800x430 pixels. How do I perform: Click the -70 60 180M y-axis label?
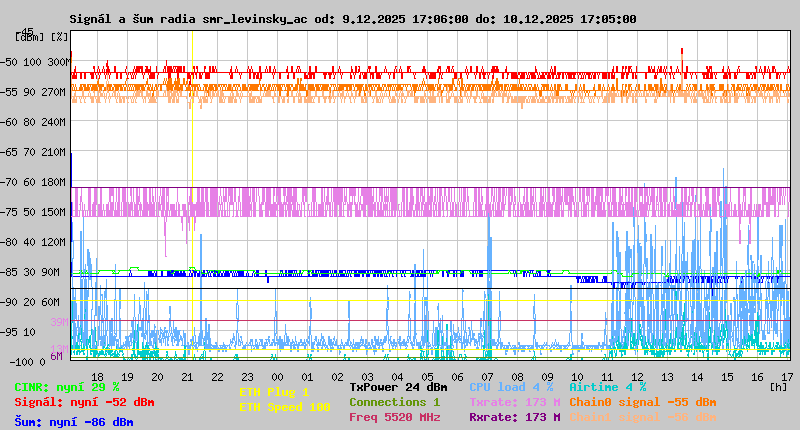(33, 182)
